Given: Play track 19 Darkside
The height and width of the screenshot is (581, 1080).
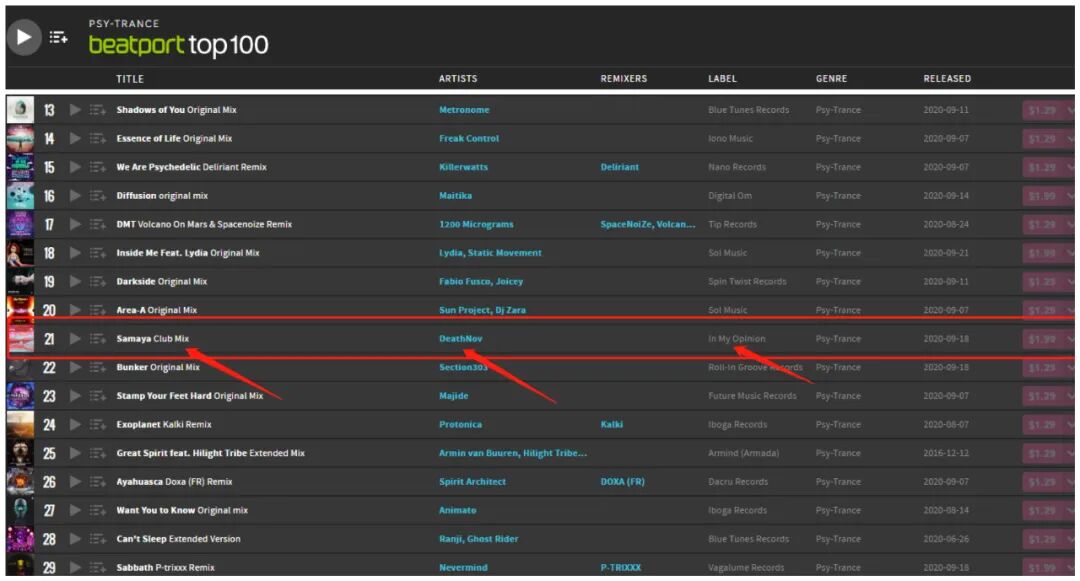Looking at the screenshot, I should pos(75,282).
